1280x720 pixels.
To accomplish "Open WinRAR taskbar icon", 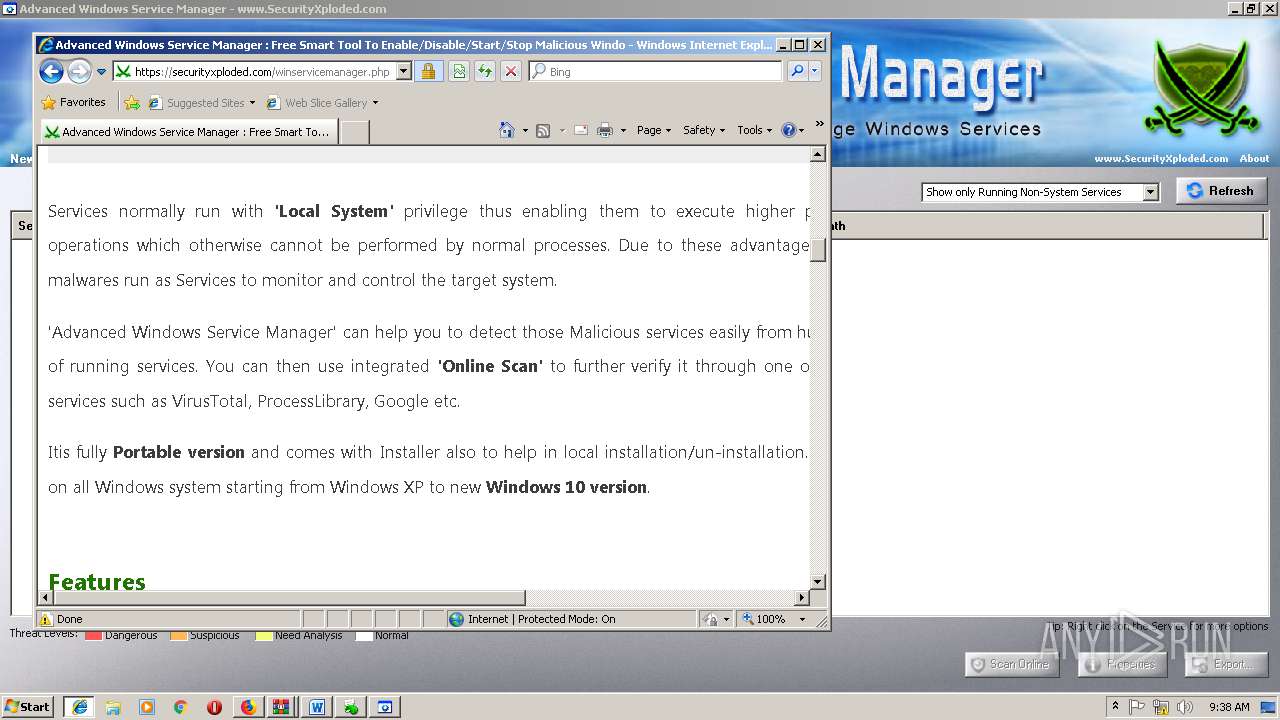I will pyautogui.click(x=282, y=706).
